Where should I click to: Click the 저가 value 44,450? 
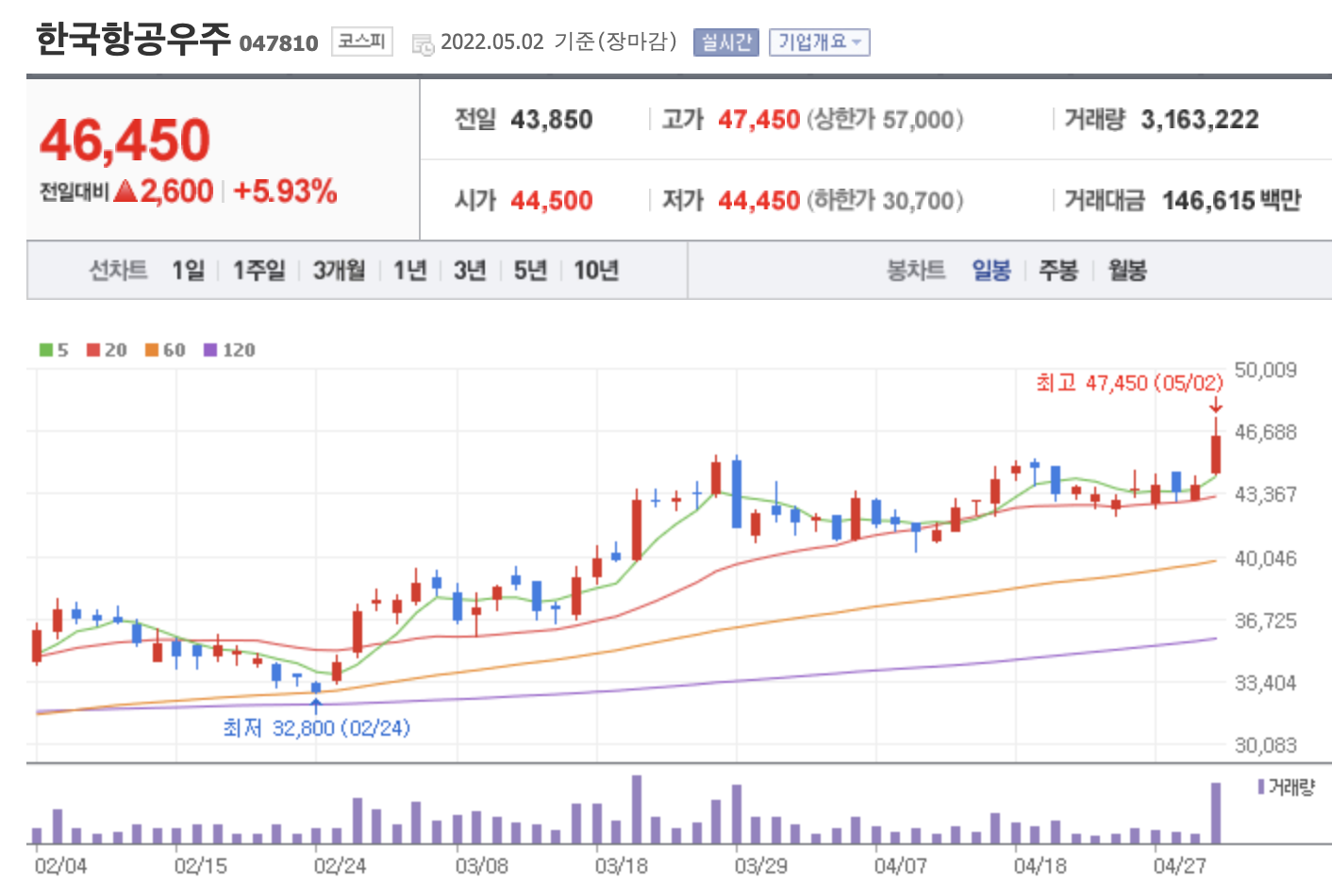pos(759,201)
